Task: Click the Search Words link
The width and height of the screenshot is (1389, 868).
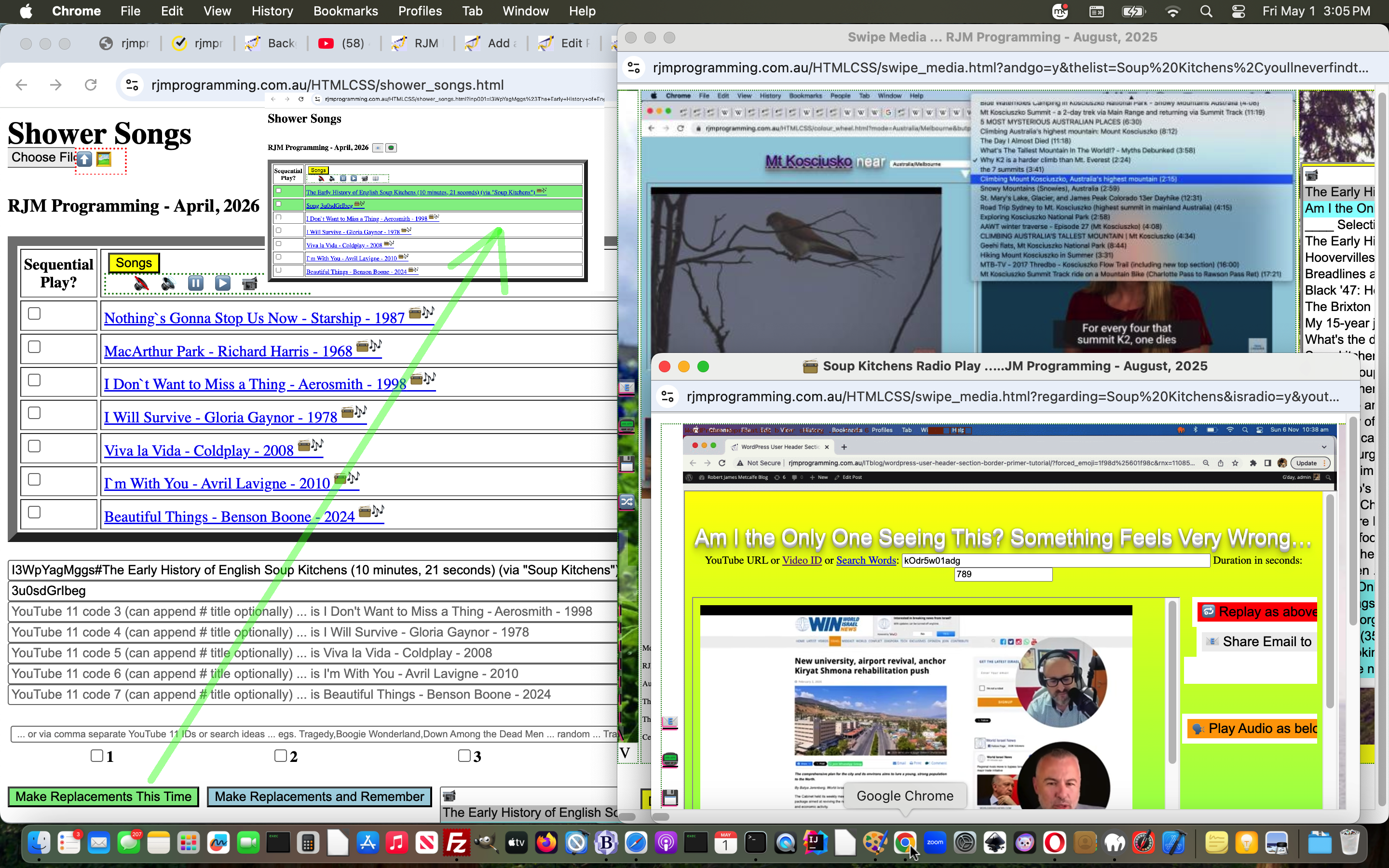Action: point(867,560)
